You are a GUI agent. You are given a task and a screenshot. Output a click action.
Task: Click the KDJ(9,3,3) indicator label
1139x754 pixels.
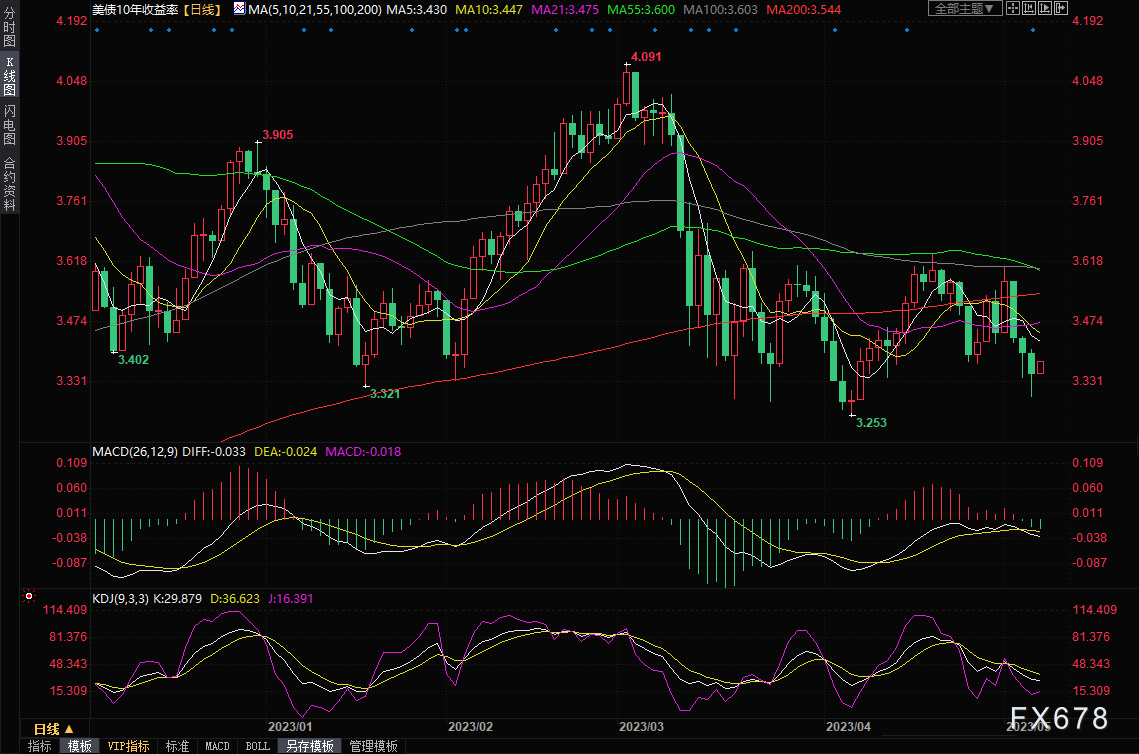[x=120, y=599]
